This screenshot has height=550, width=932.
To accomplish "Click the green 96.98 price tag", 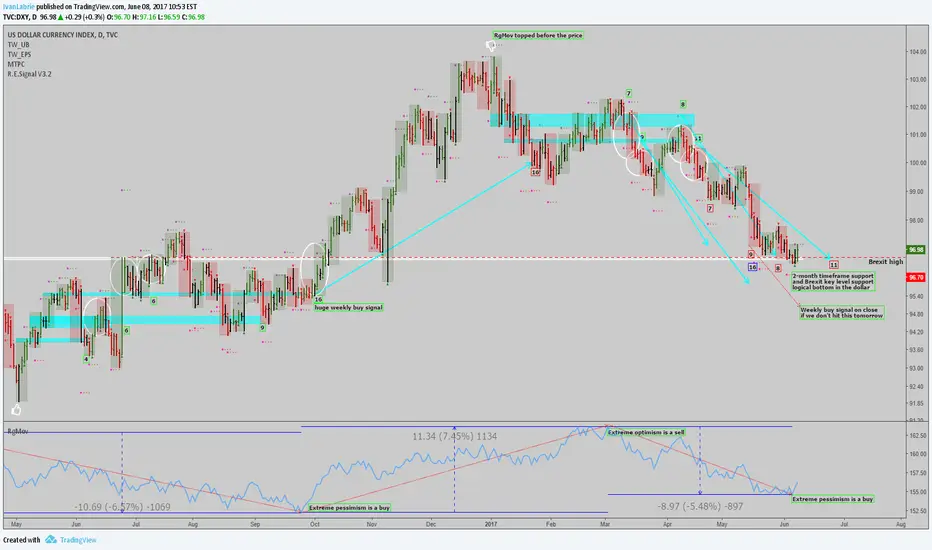I will (916, 250).
